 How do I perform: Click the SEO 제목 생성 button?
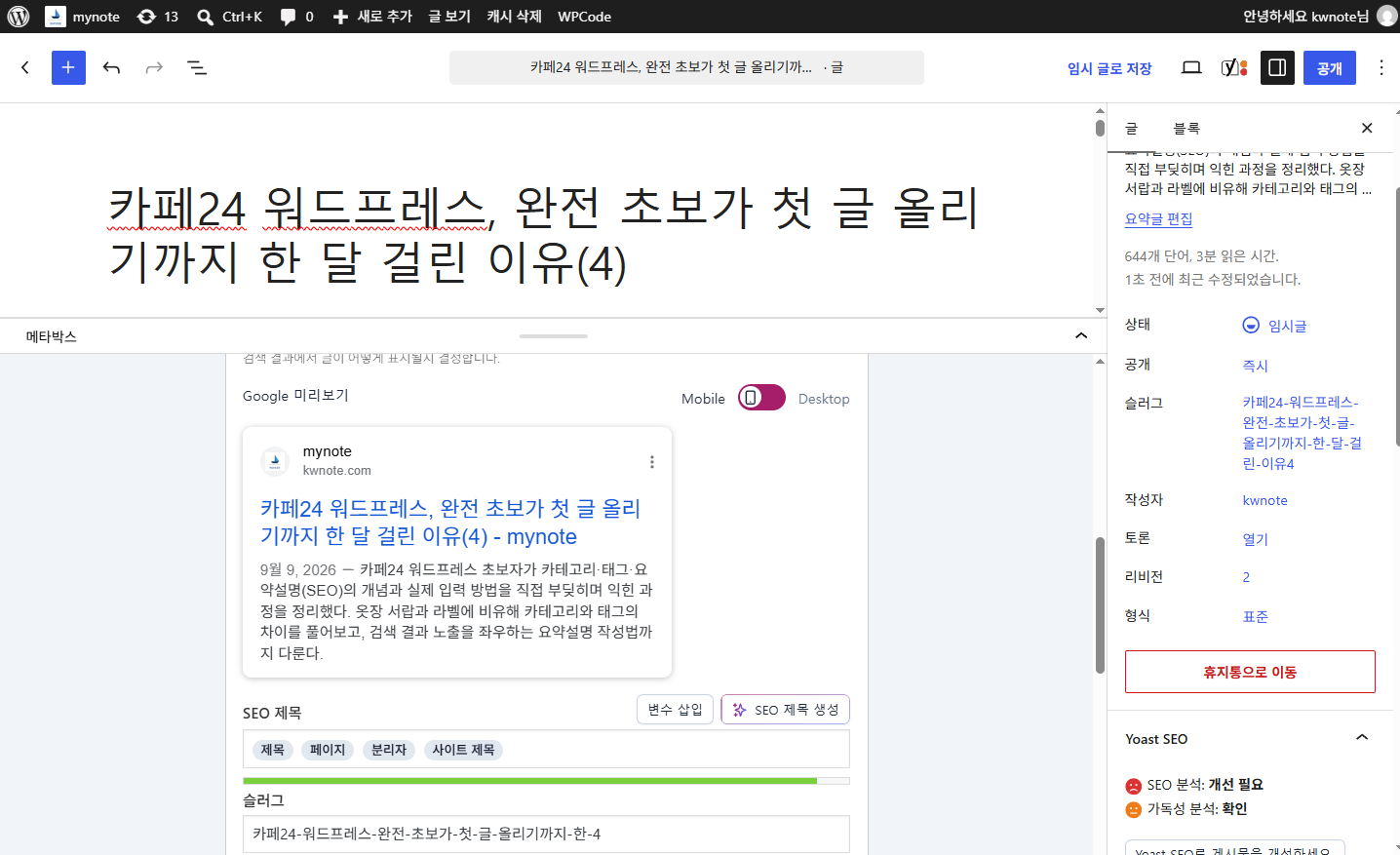[x=786, y=710]
